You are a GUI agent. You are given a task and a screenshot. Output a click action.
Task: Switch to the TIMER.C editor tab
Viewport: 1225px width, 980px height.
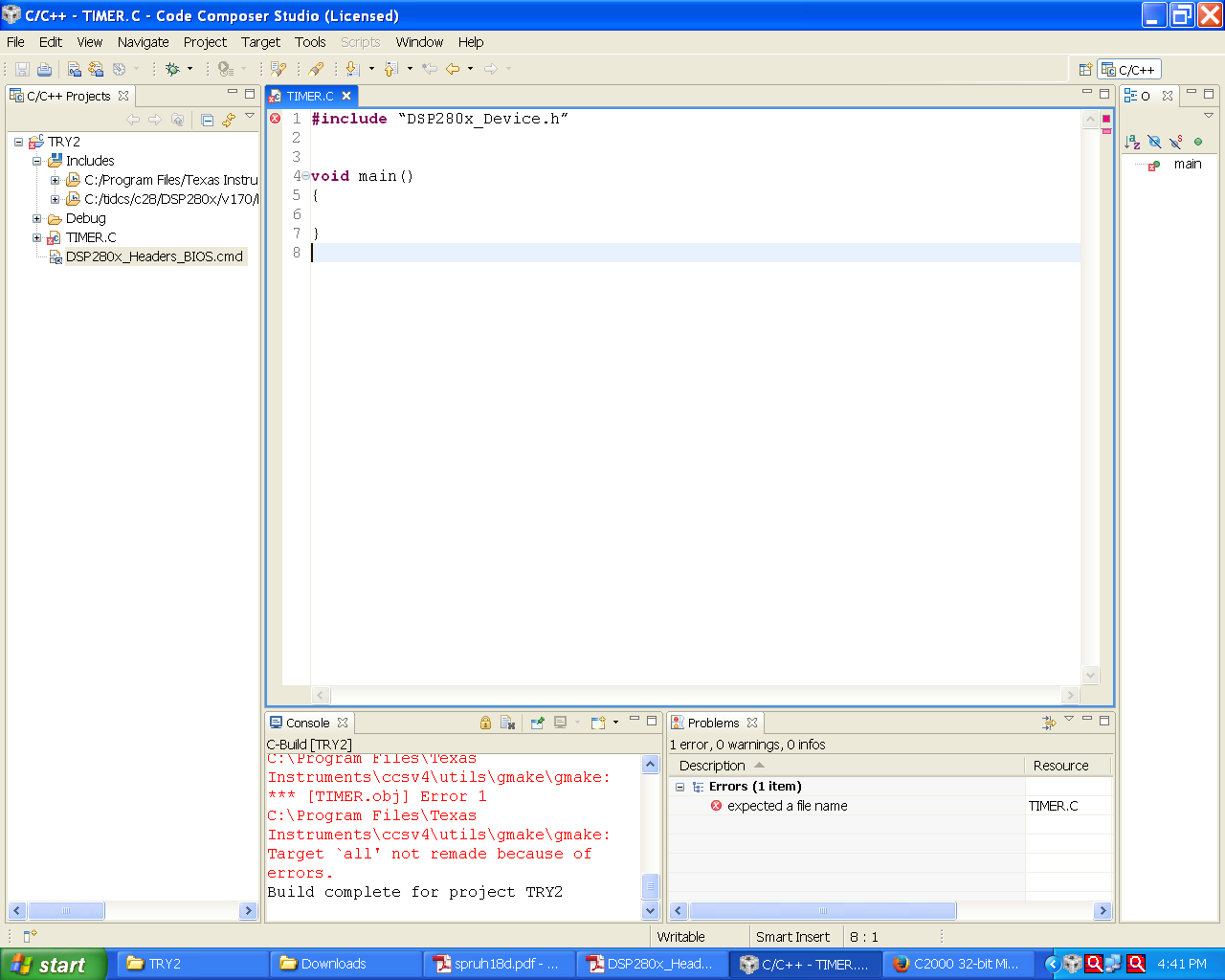click(x=309, y=96)
